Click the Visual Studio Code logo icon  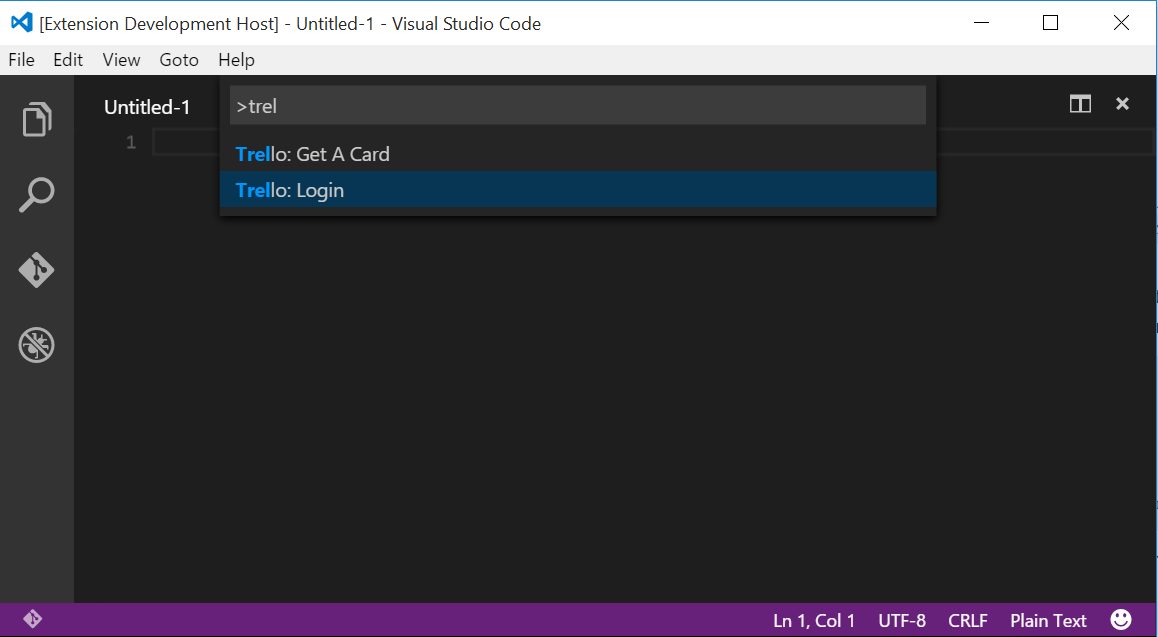(x=21, y=23)
